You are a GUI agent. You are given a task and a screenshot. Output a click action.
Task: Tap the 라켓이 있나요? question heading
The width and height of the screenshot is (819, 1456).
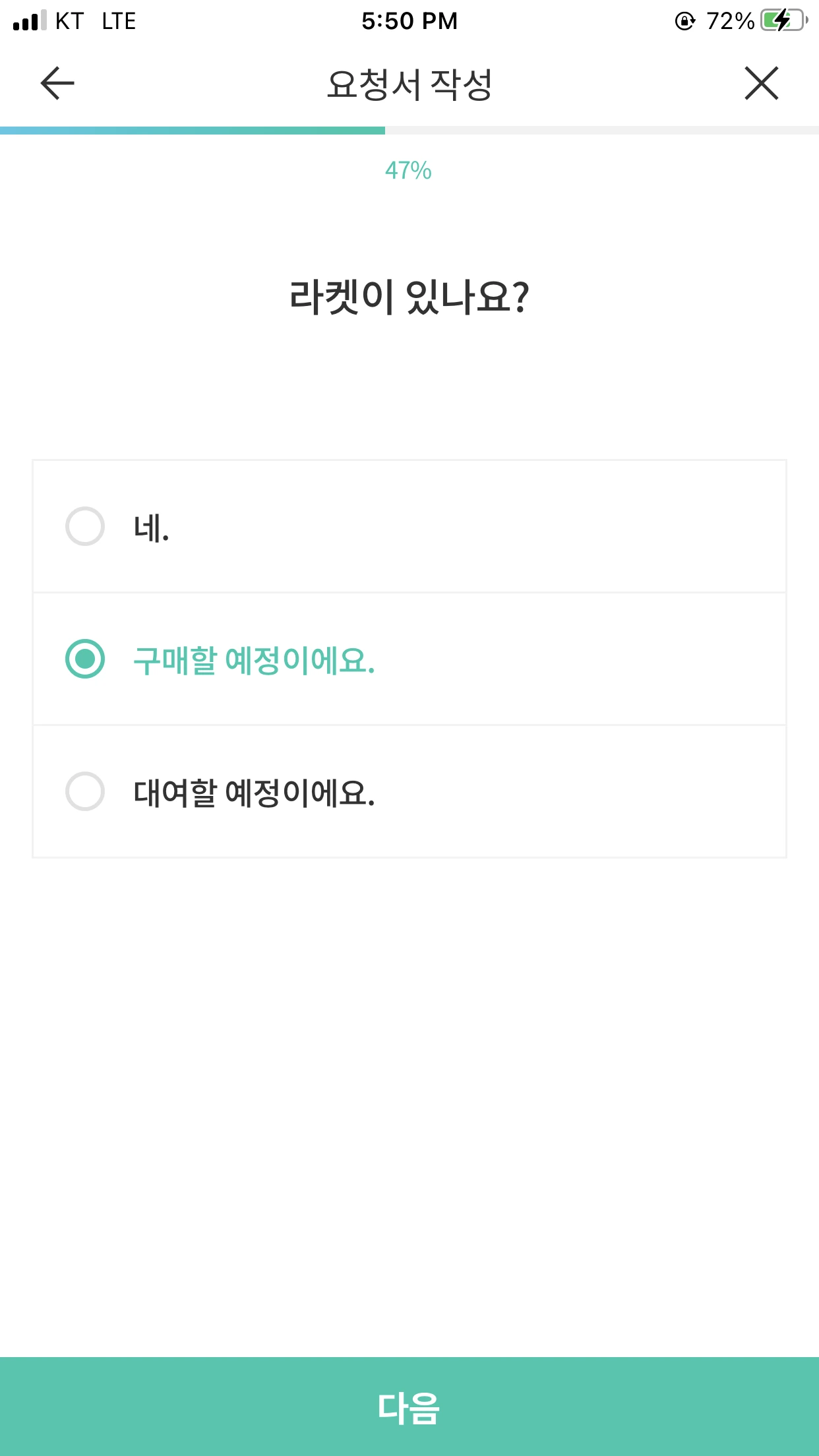tap(409, 297)
